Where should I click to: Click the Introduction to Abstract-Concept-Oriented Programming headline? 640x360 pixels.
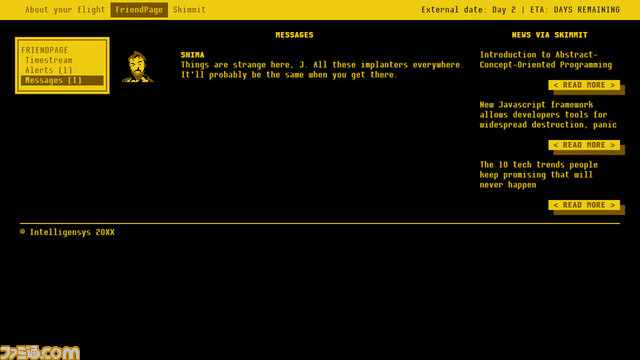click(546, 60)
